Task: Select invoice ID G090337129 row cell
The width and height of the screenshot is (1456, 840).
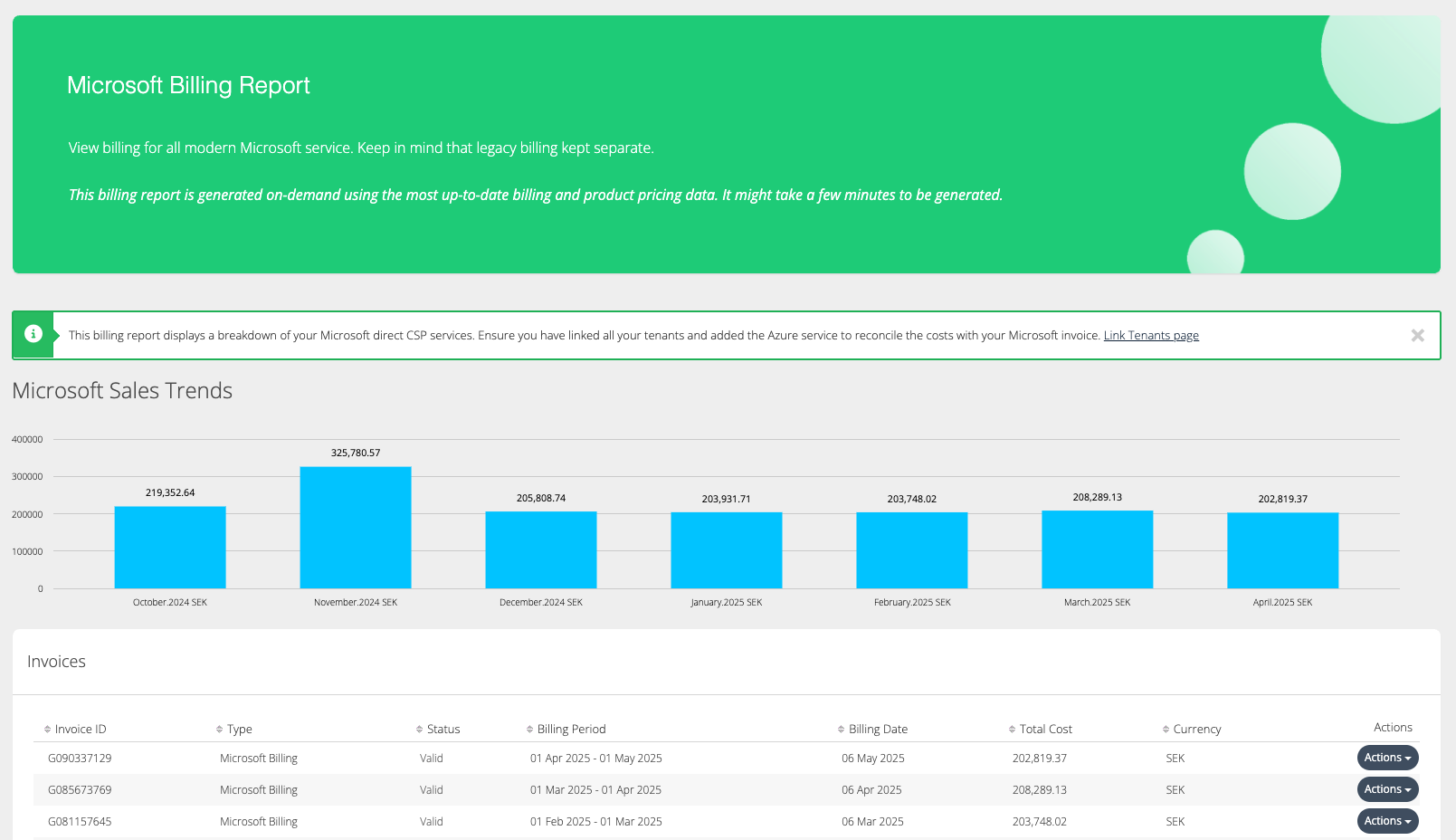Action: pyautogui.click(x=80, y=759)
